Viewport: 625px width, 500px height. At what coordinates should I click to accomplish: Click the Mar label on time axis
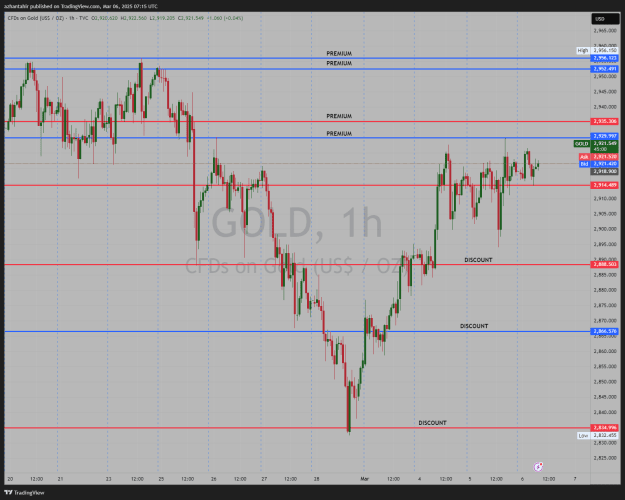point(365,479)
